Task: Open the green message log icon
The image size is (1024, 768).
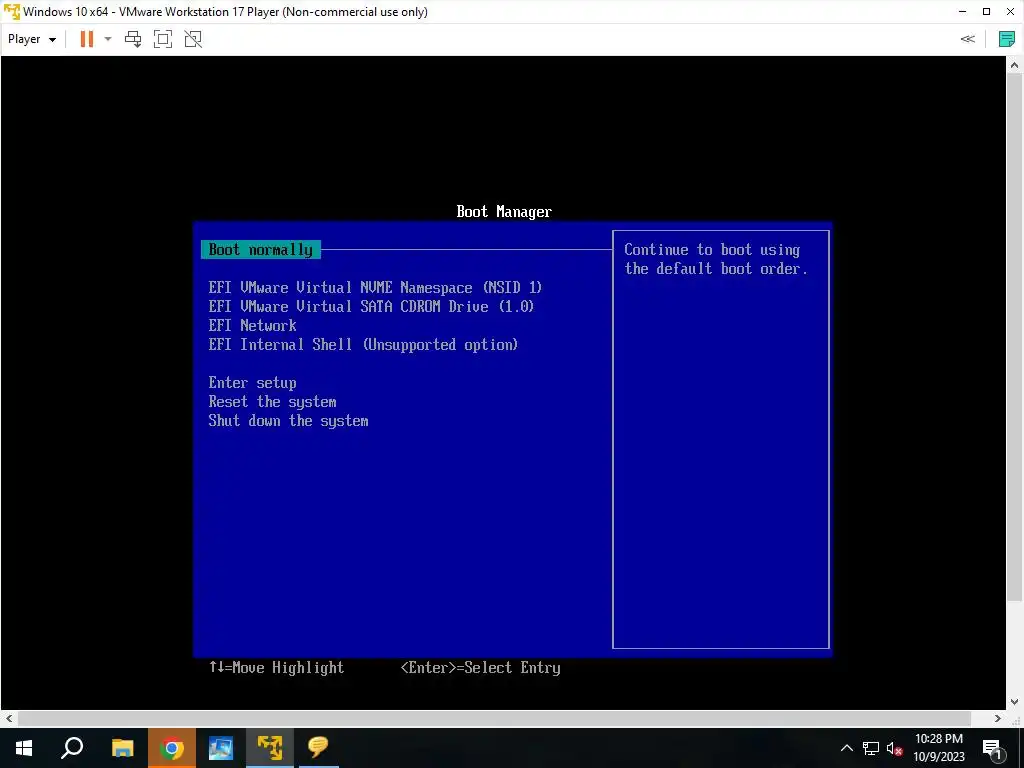Action: [x=1006, y=39]
